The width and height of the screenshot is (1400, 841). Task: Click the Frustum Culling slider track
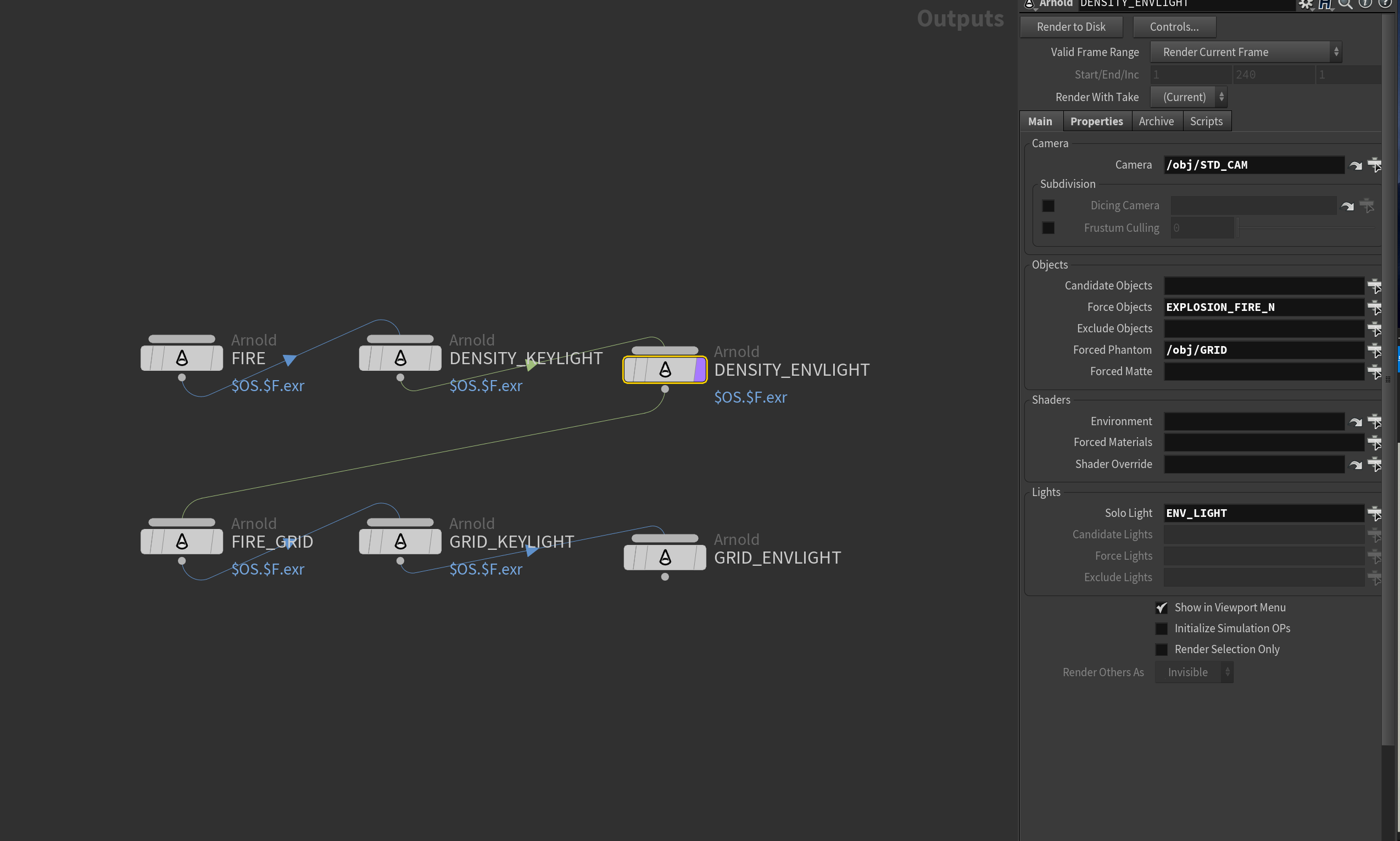coord(1307,228)
